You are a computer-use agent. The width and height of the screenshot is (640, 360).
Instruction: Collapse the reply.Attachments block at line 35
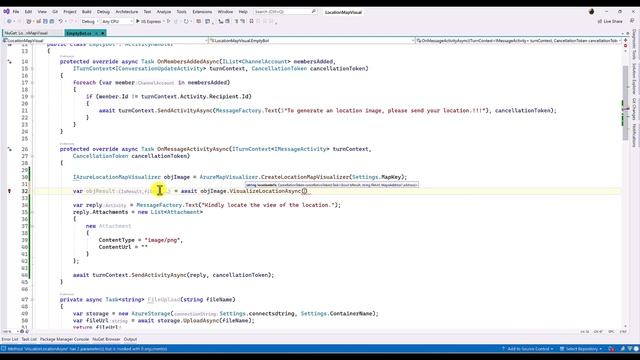pos(32,212)
